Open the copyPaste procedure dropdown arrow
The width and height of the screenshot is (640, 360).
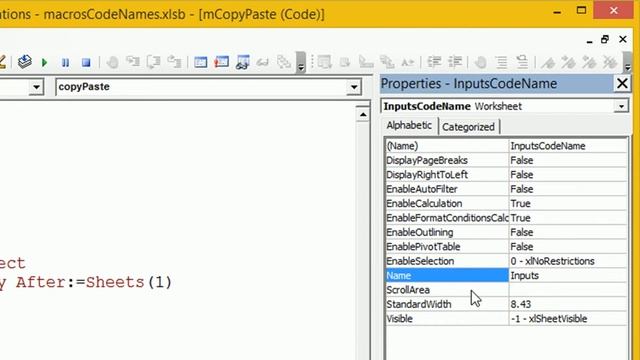(354, 87)
